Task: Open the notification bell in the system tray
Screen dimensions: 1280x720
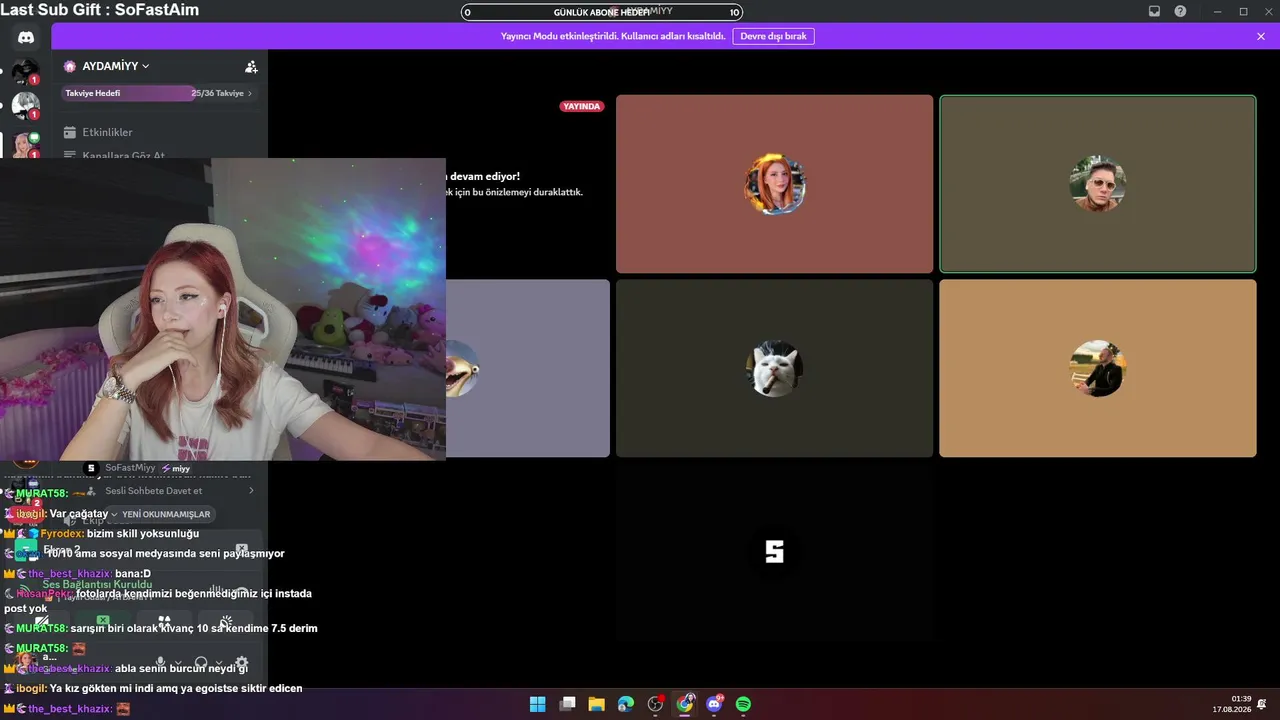Action: [1263, 704]
